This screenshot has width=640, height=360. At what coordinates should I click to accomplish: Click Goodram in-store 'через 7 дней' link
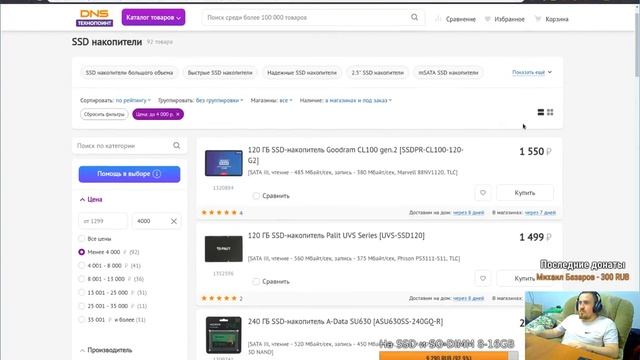click(540, 213)
